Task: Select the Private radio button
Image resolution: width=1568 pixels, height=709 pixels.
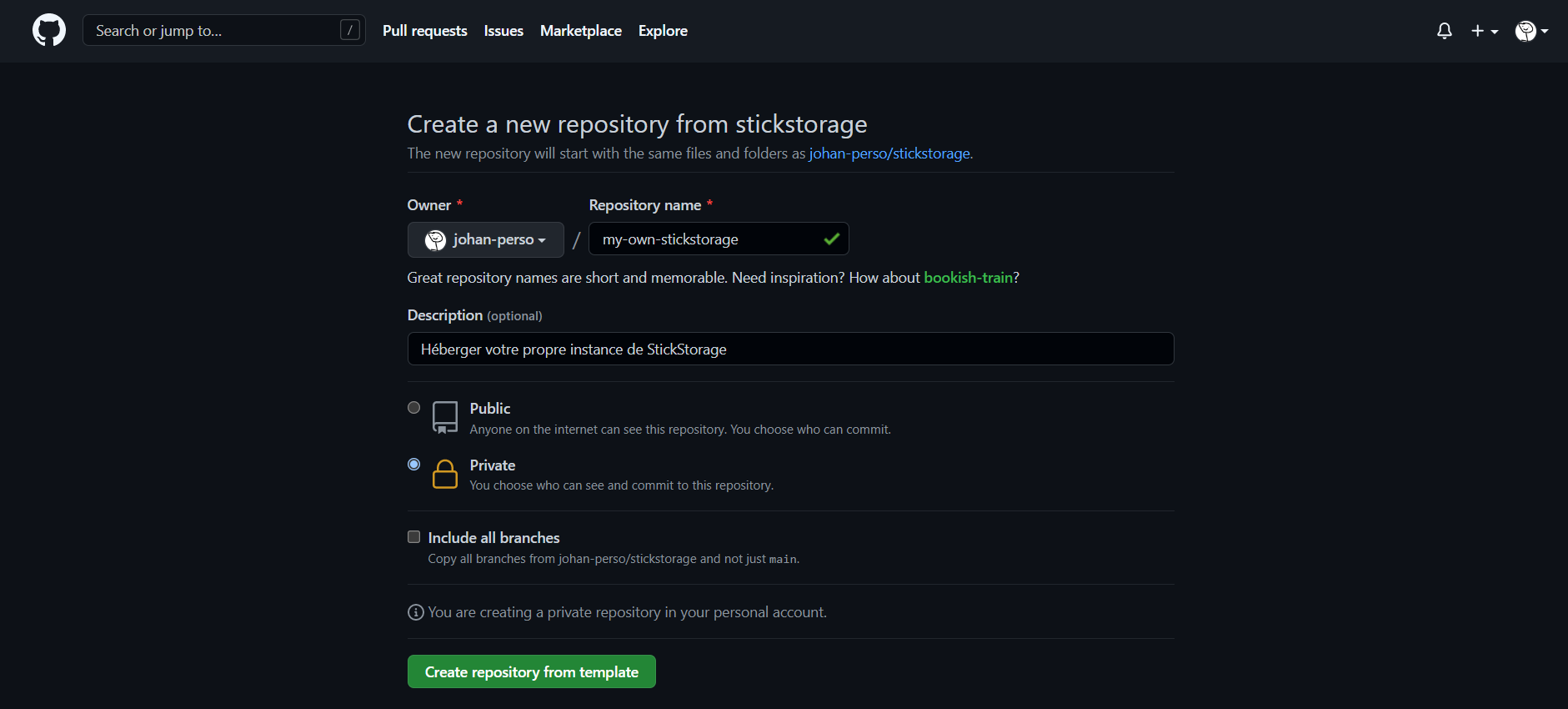Action: click(413, 465)
